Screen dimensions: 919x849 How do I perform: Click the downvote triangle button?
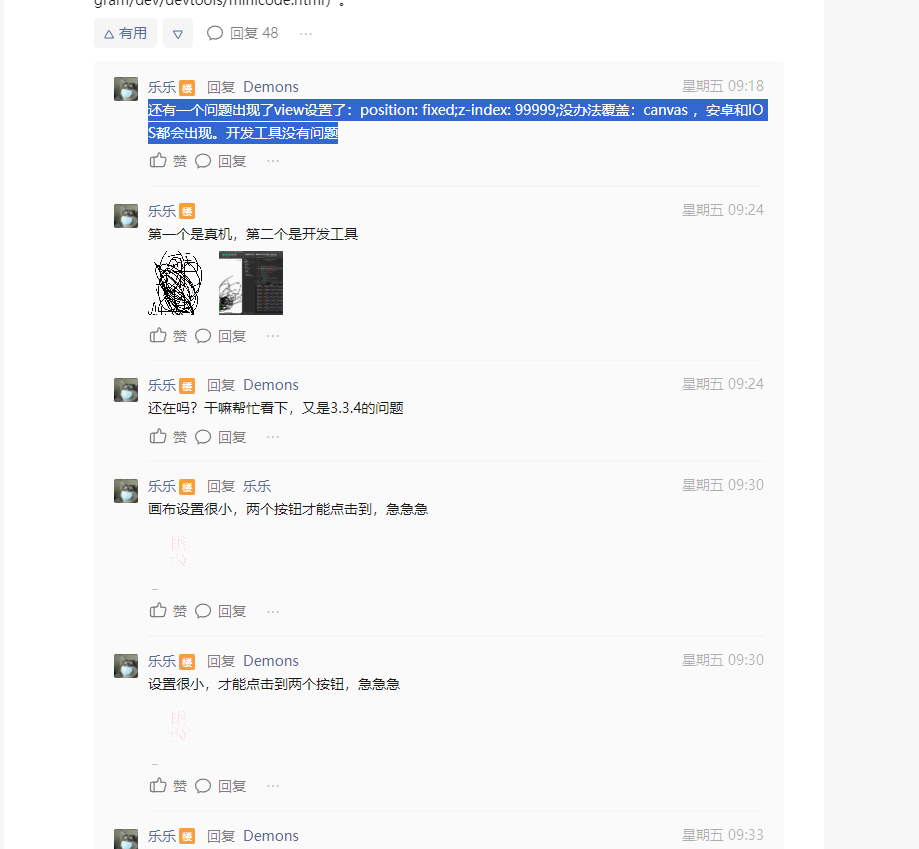point(178,33)
